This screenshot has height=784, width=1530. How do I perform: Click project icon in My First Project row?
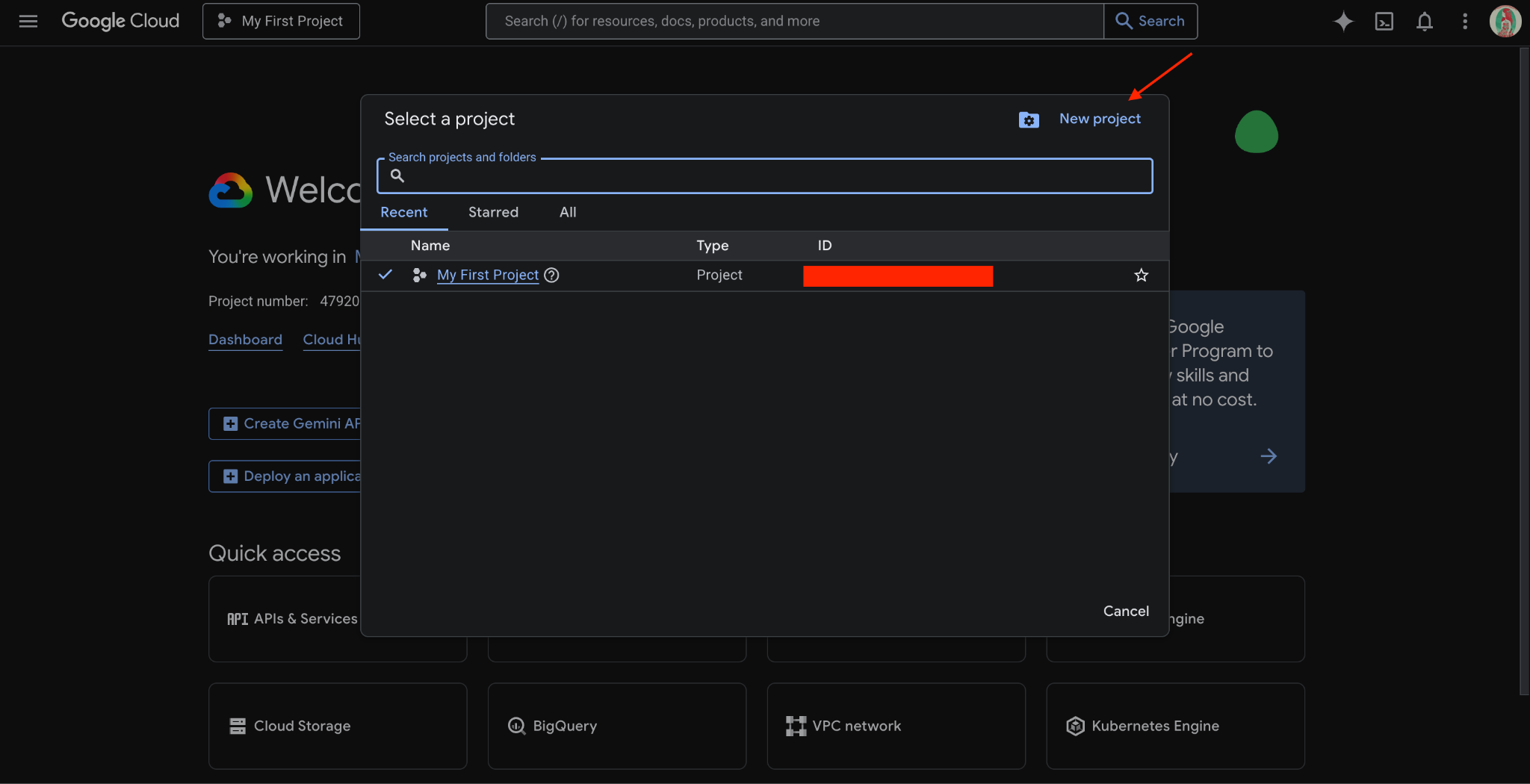pos(420,275)
